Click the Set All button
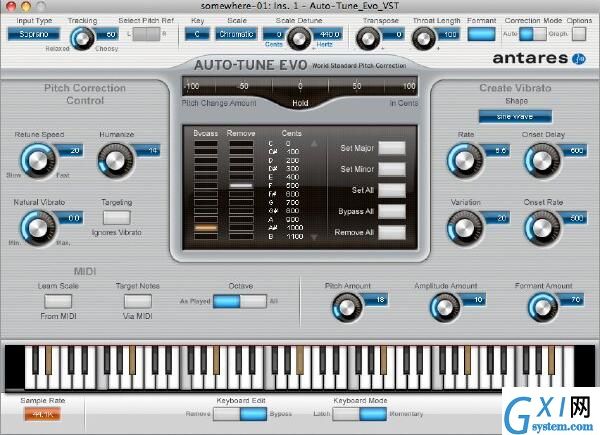Image resolution: width=600 pixels, height=435 pixels. (x=392, y=190)
